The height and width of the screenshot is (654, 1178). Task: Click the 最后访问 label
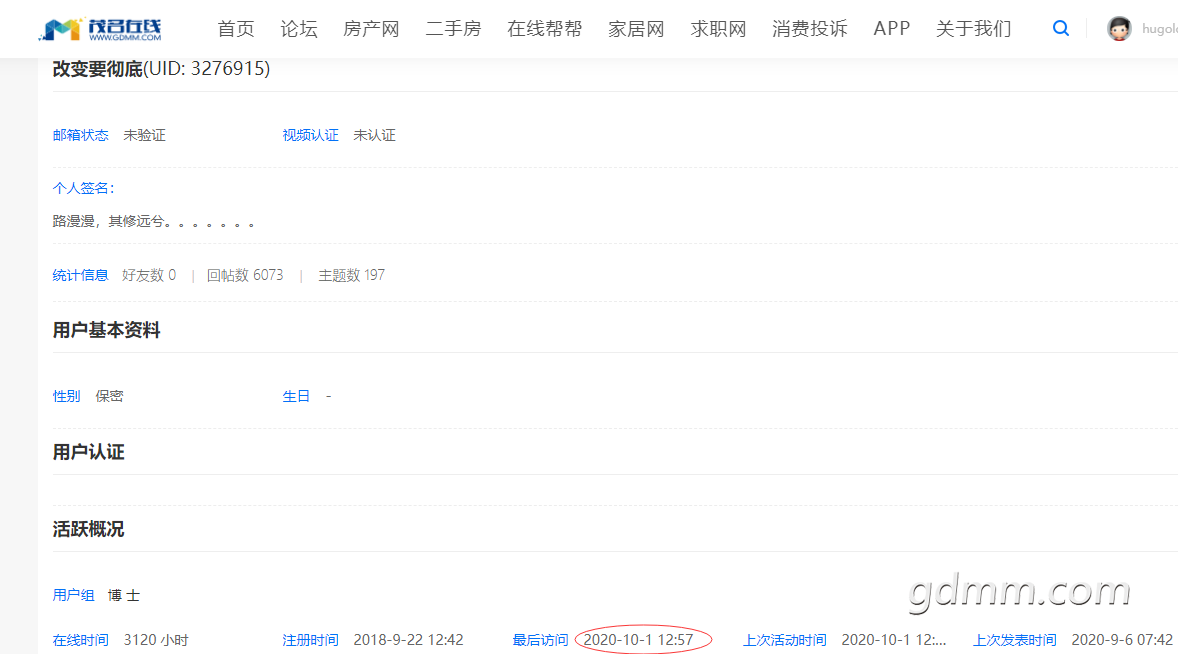coord(540,640)
